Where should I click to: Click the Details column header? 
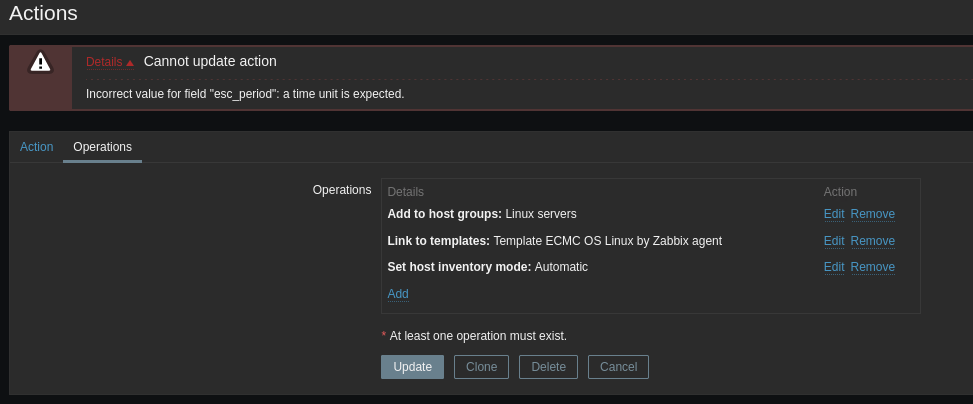405,192
